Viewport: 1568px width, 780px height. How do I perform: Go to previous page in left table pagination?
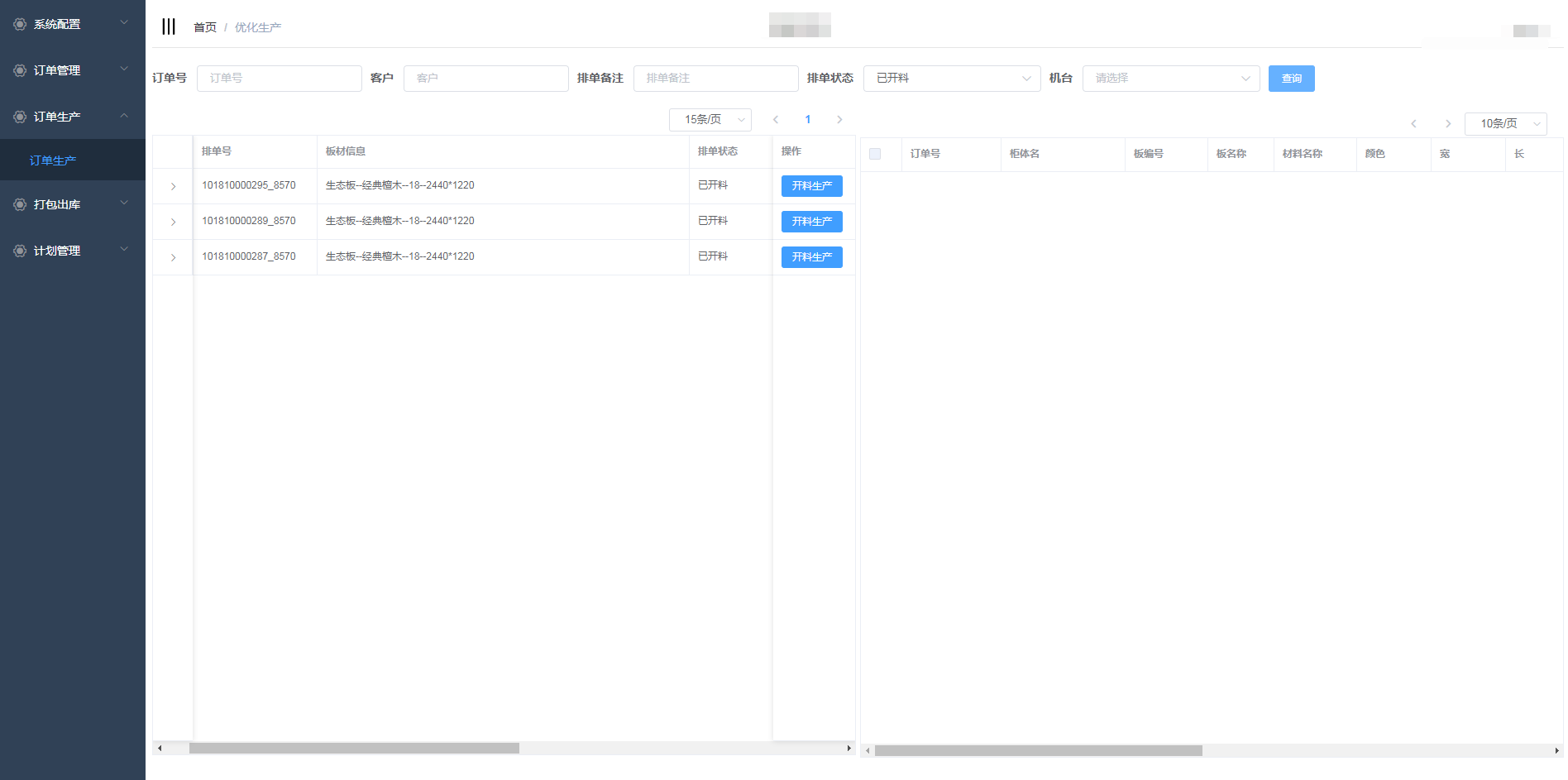pyautogui.click(x=776, y=120)
